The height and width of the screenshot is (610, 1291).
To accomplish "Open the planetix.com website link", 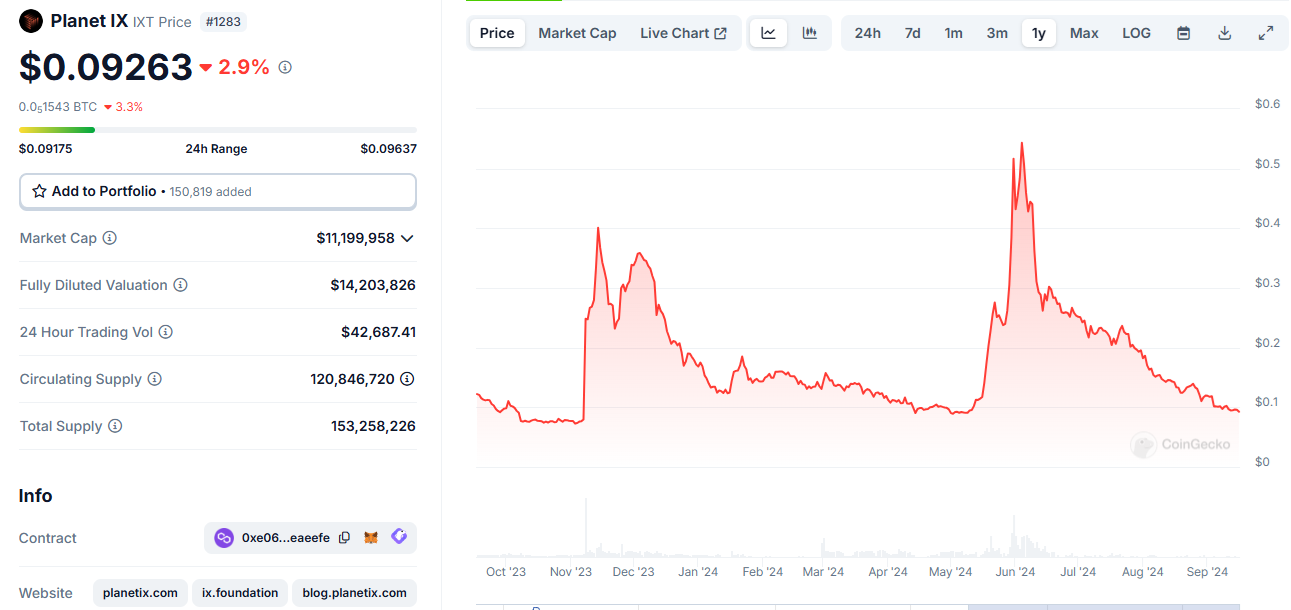I will coord(140,593).
